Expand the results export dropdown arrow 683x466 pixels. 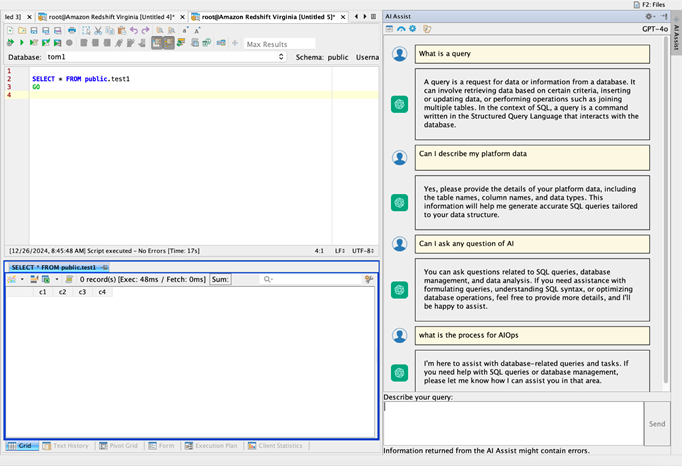coord(57,280)
